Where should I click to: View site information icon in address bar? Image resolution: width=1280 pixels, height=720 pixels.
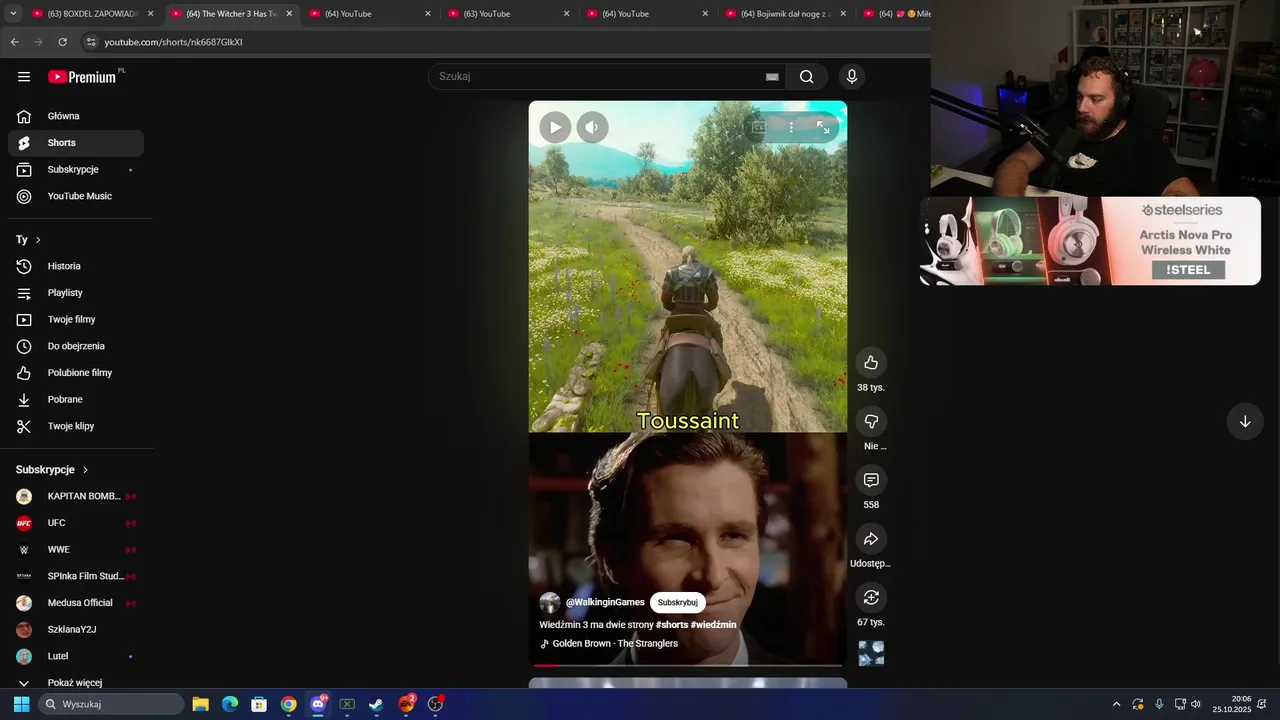tap(91, 42)
